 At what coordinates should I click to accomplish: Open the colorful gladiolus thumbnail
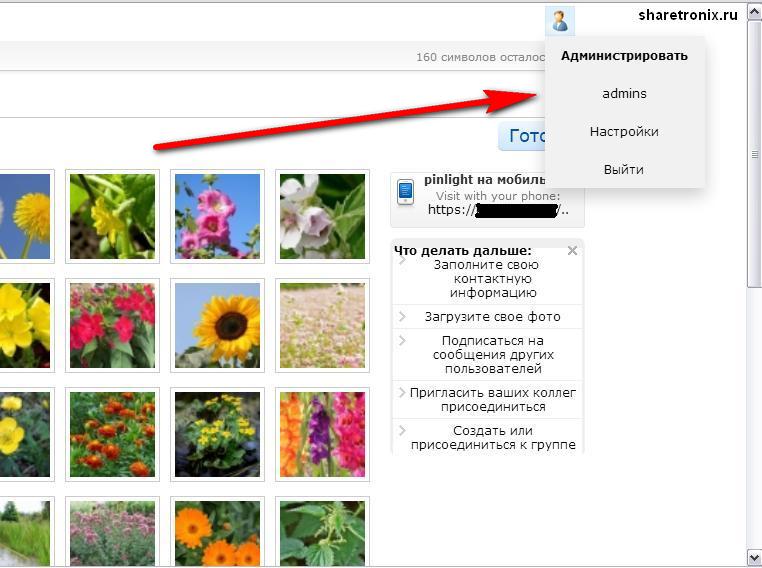322,434
